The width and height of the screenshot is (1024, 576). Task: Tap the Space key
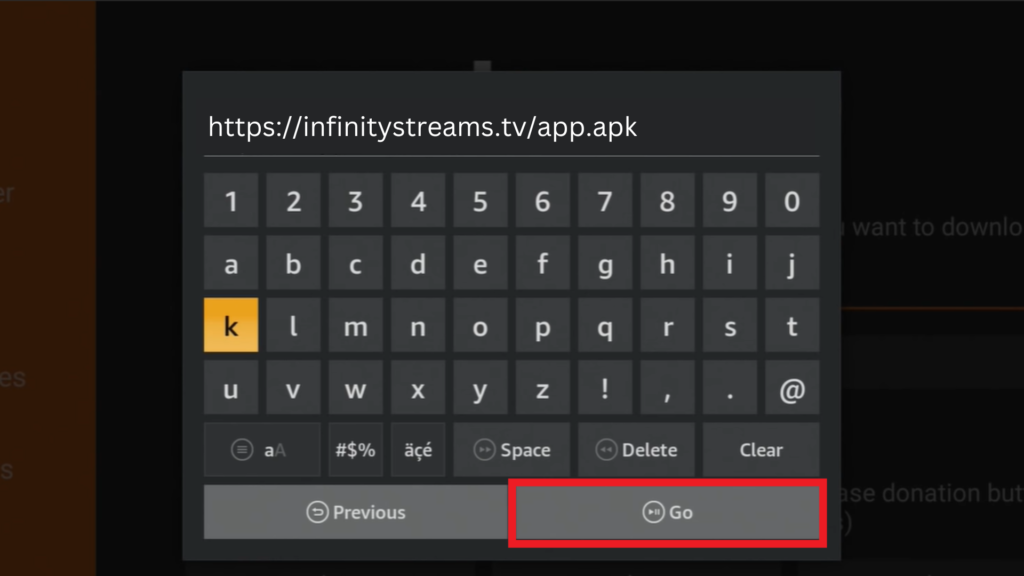(511, 450)
